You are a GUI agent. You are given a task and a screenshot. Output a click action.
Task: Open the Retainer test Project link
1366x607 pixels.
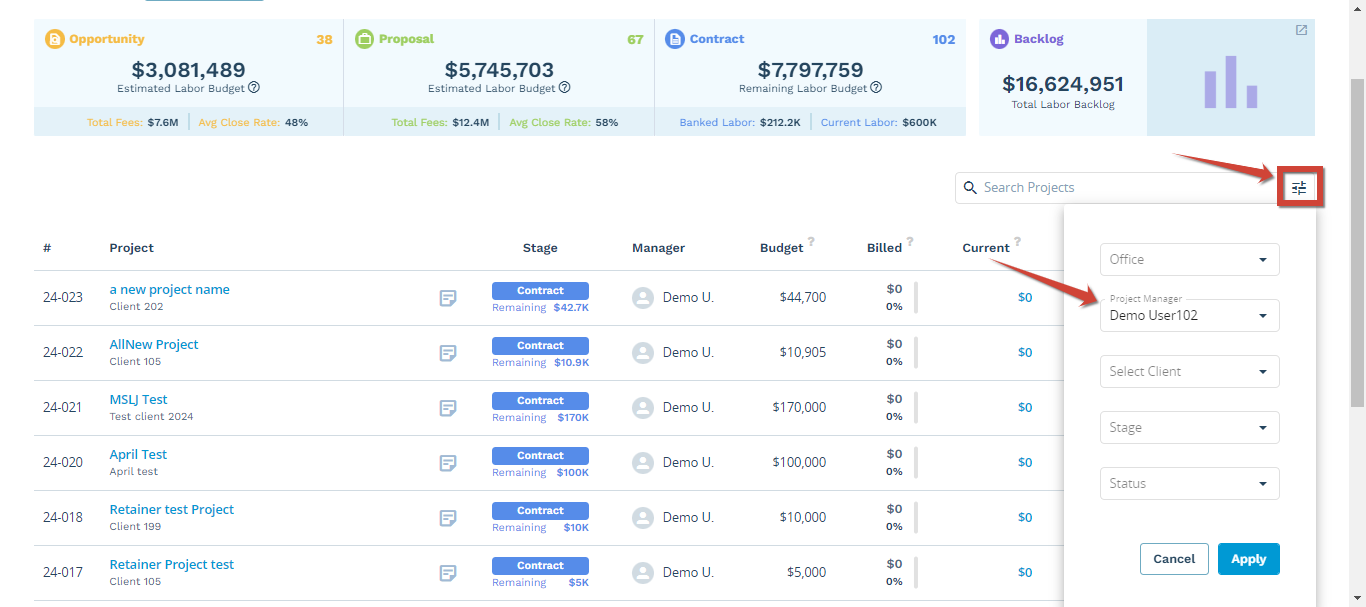171,509
